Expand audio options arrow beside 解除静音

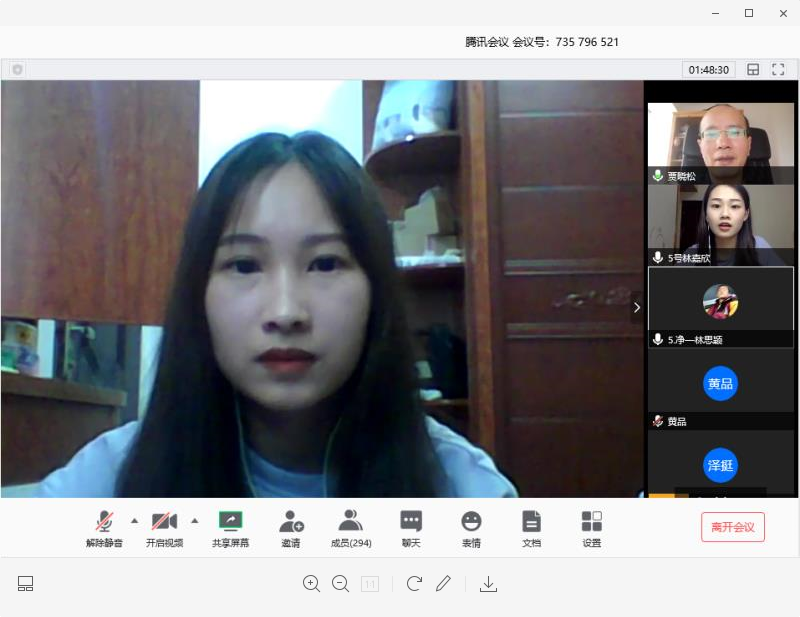135,520
